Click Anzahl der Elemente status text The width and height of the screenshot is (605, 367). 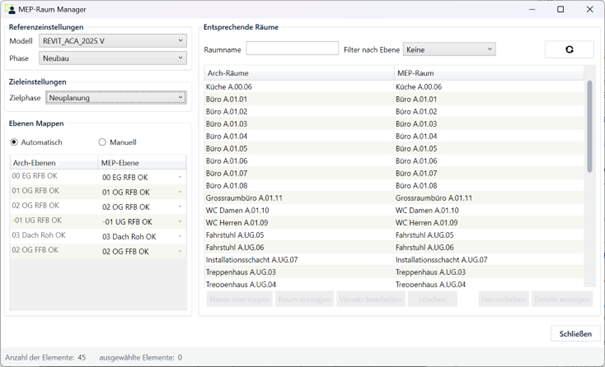point(45,357)
